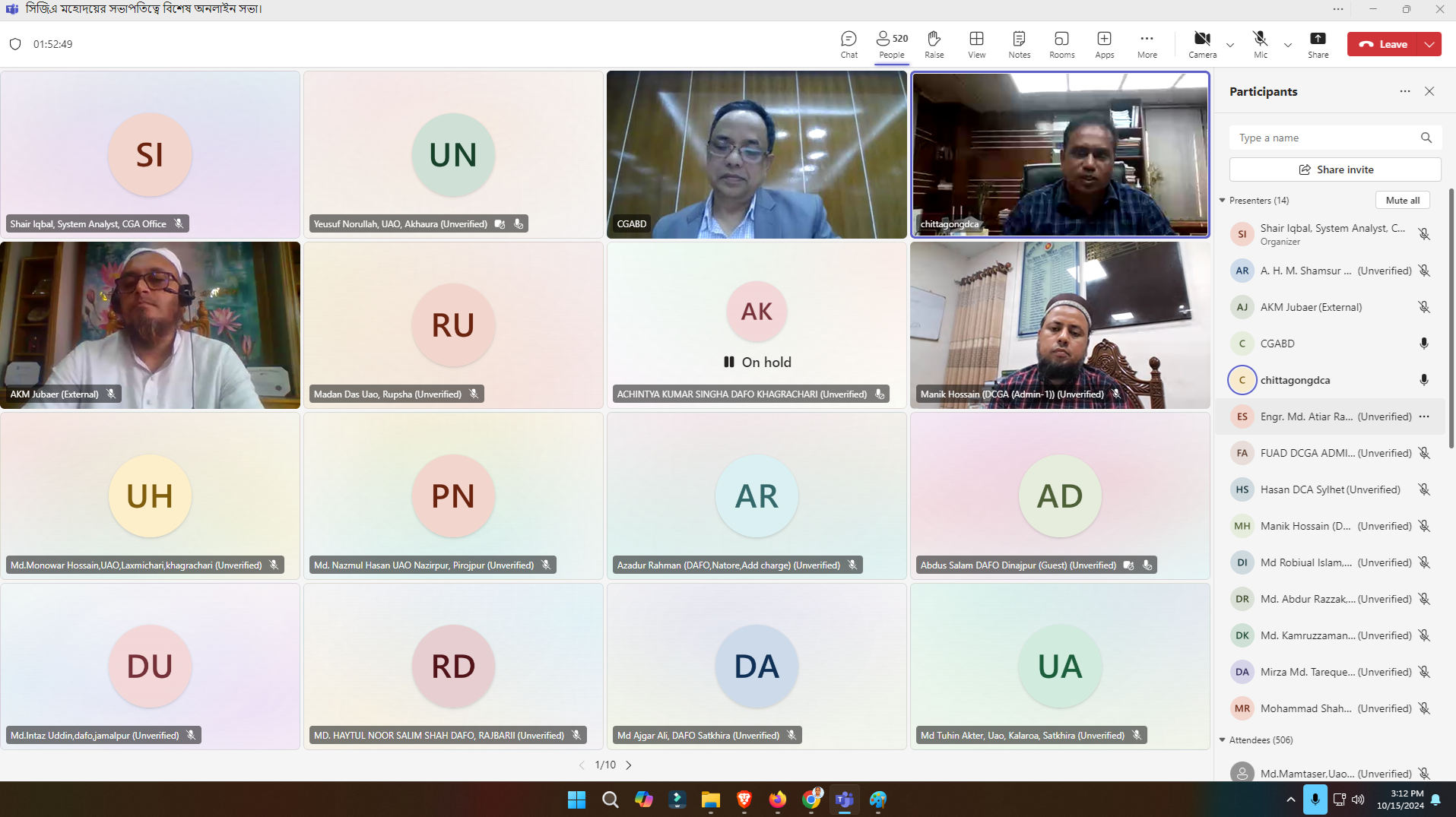Open the Chat panel
The image size is (1456, 817).
coord(849,44)
